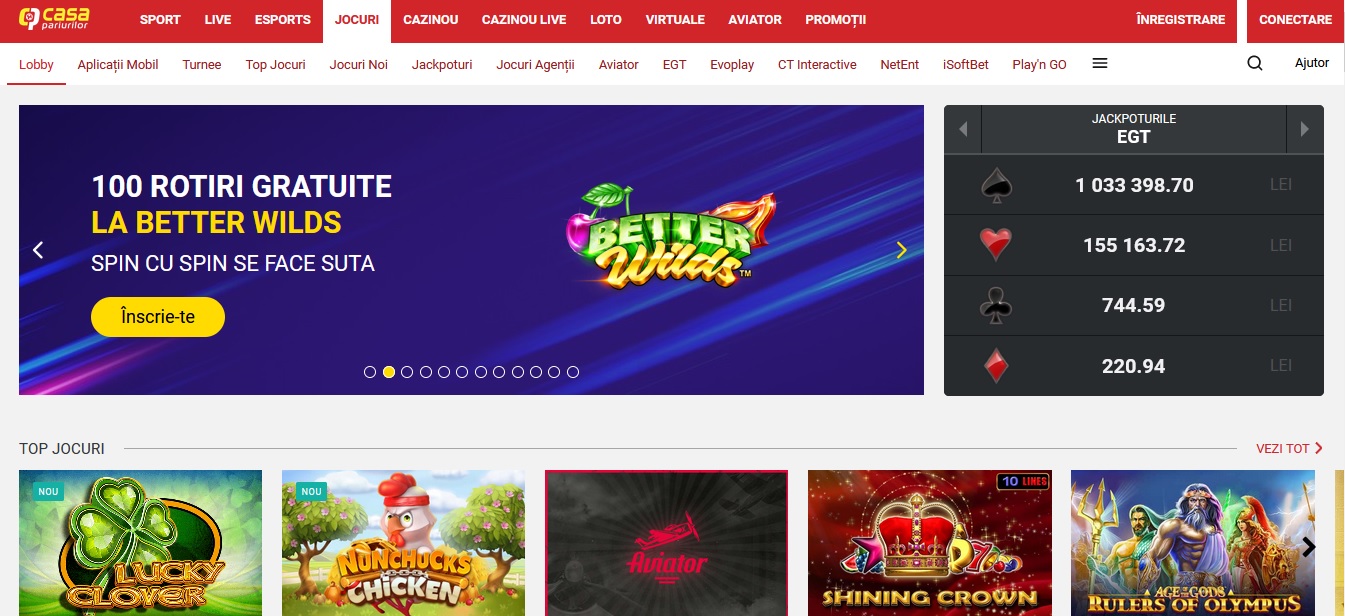The height and width of the screenshot is (616, 1345).
Task: Select the diamond jackpot row icon
Action: coord(996,365)
